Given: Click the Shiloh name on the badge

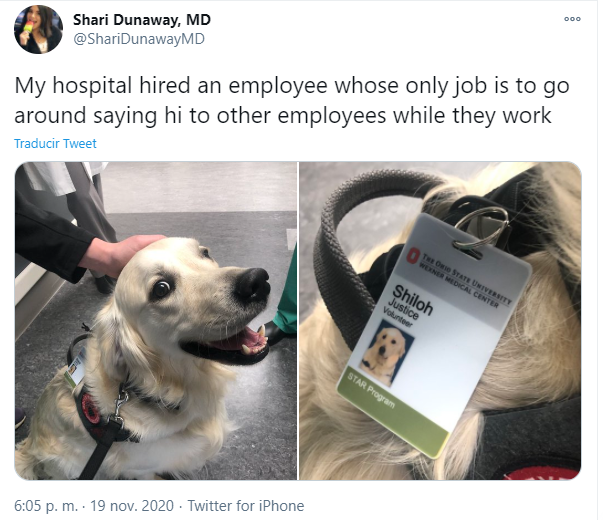Looking at the screenshot, I should pyautogui.click(x=413, y=300).
